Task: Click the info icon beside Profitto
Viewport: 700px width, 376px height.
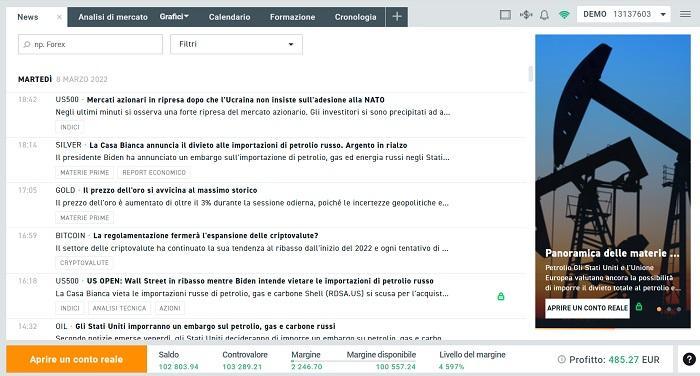Action: 562,359
